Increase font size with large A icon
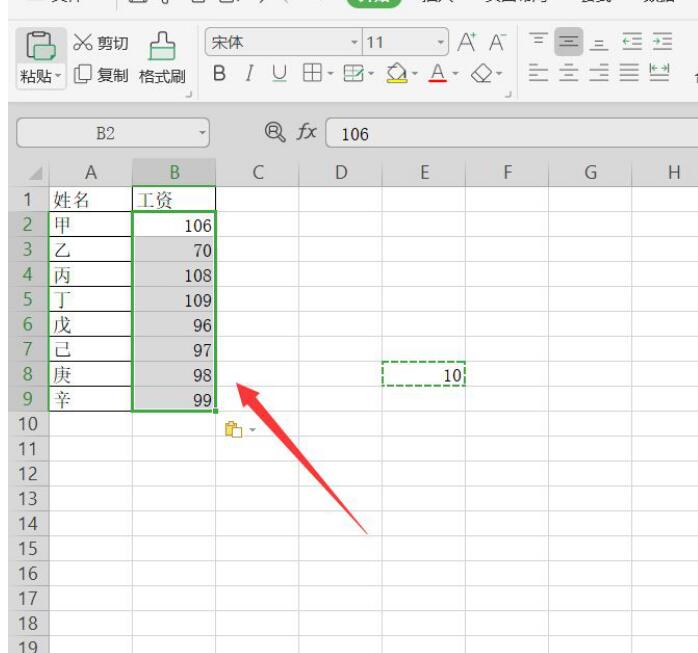The width and height of the screenshot is (698, 653). coord(467,42)
